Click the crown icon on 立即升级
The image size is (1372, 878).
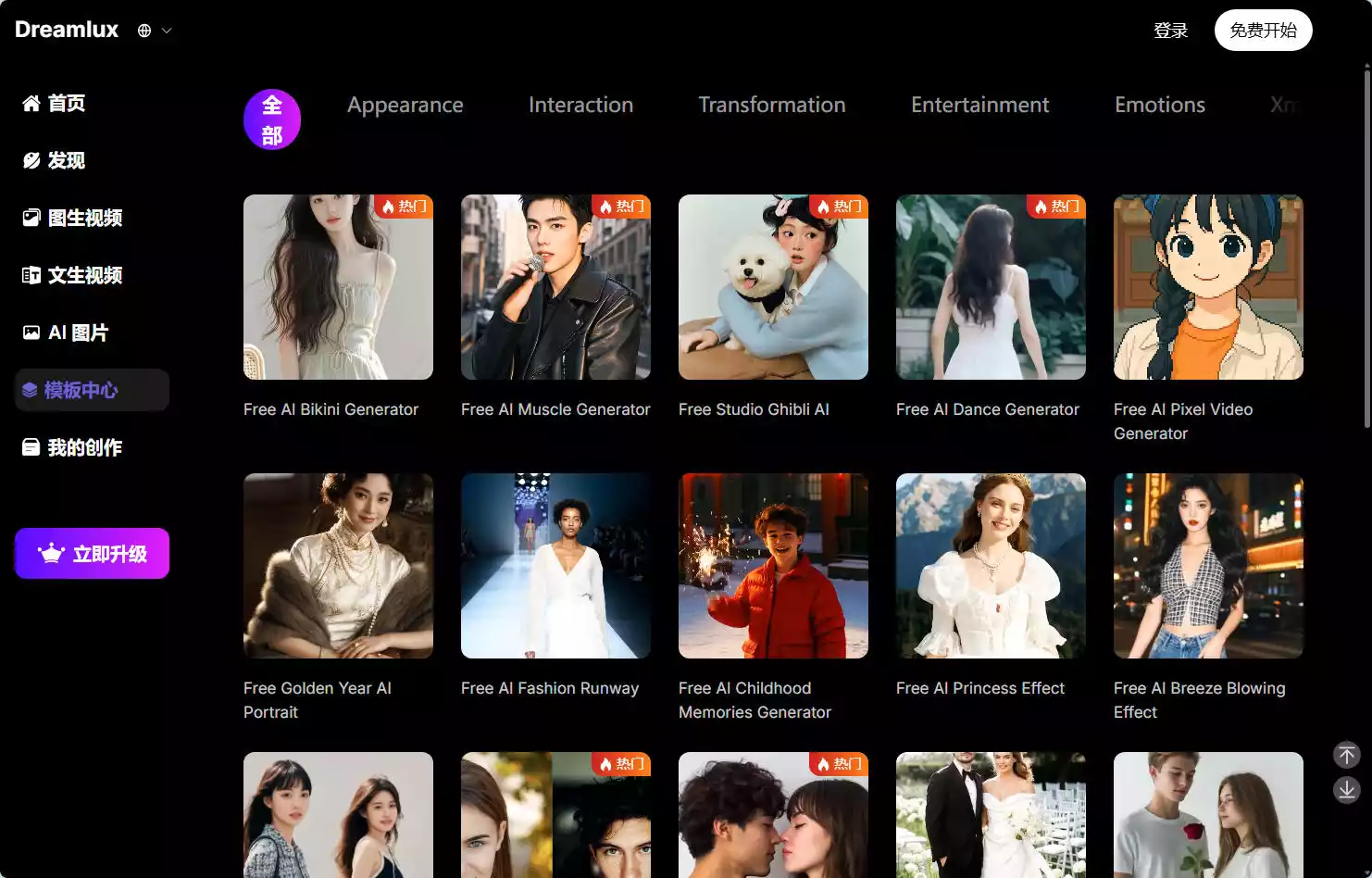[x=51, y=554]
